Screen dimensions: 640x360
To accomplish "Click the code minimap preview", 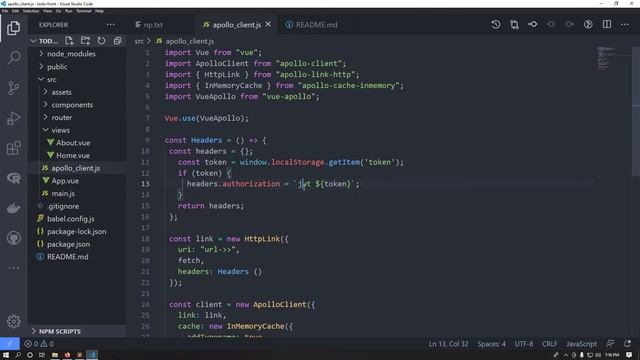I will click(x=606, y=58).
